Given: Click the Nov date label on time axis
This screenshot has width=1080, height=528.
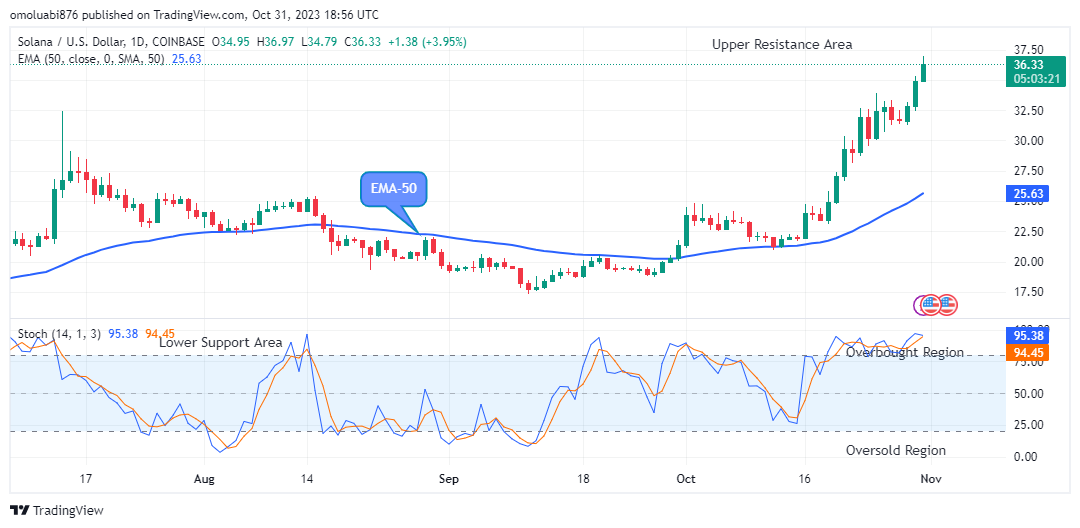Looking at the screenshot, I should [931, 478].
